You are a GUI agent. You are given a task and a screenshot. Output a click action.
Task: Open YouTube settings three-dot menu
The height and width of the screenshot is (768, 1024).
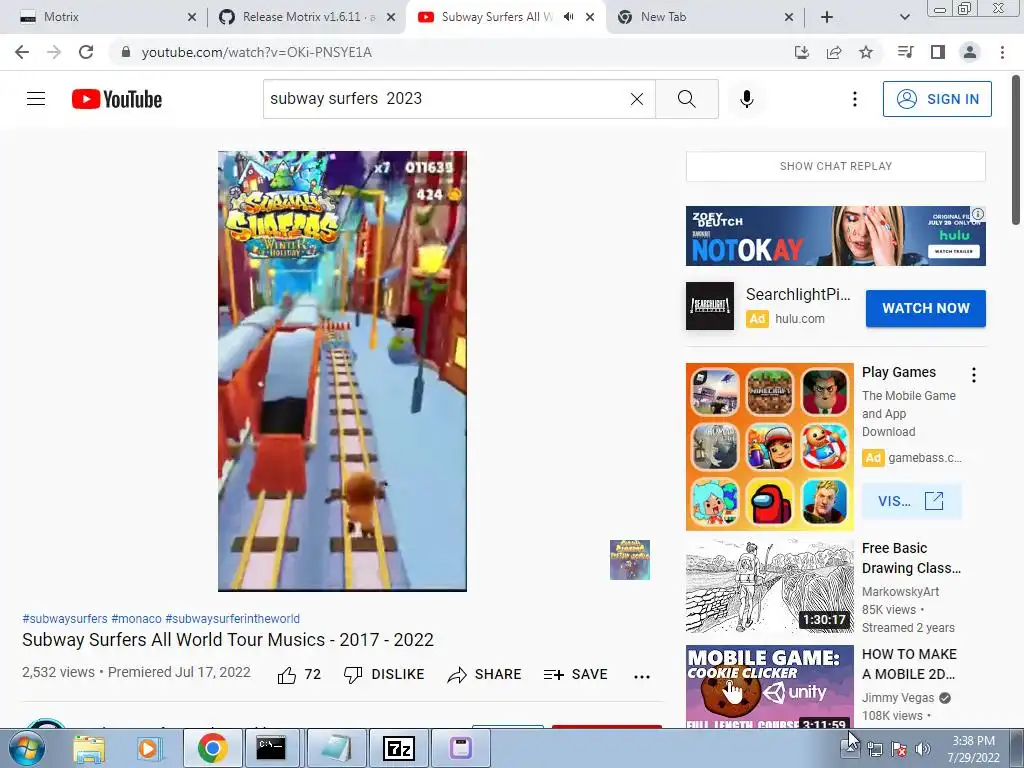pyautogui.click(x=854, y=99)
